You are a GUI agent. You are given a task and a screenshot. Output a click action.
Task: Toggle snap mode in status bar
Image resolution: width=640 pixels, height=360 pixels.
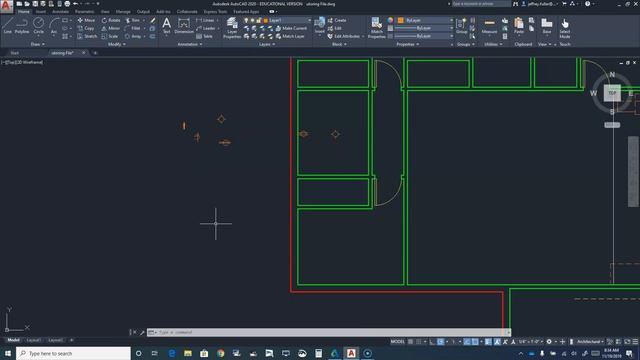pos(418,342)
